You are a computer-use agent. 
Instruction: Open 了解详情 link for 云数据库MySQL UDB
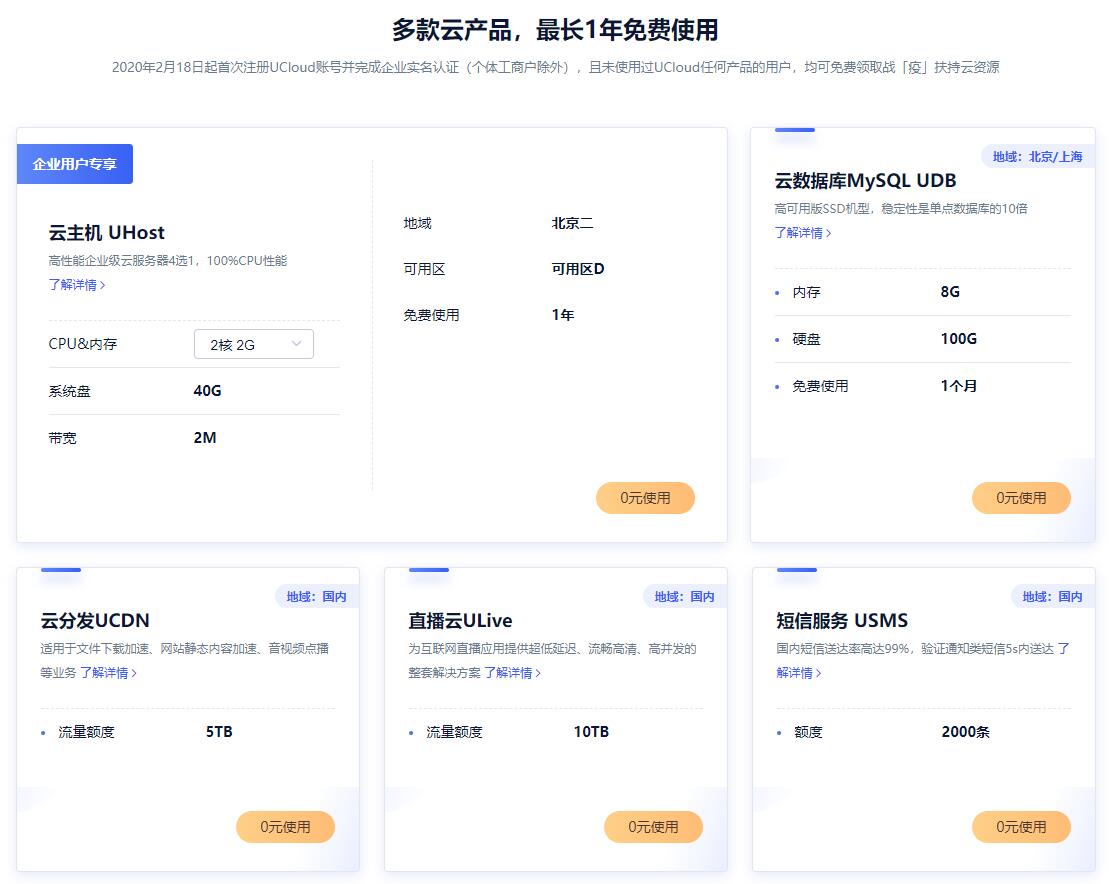coord(799,232)
